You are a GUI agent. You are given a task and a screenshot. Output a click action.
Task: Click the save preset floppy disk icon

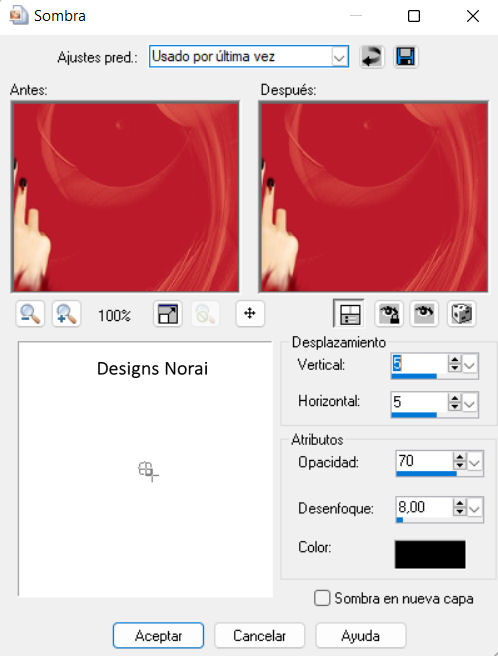406,56
